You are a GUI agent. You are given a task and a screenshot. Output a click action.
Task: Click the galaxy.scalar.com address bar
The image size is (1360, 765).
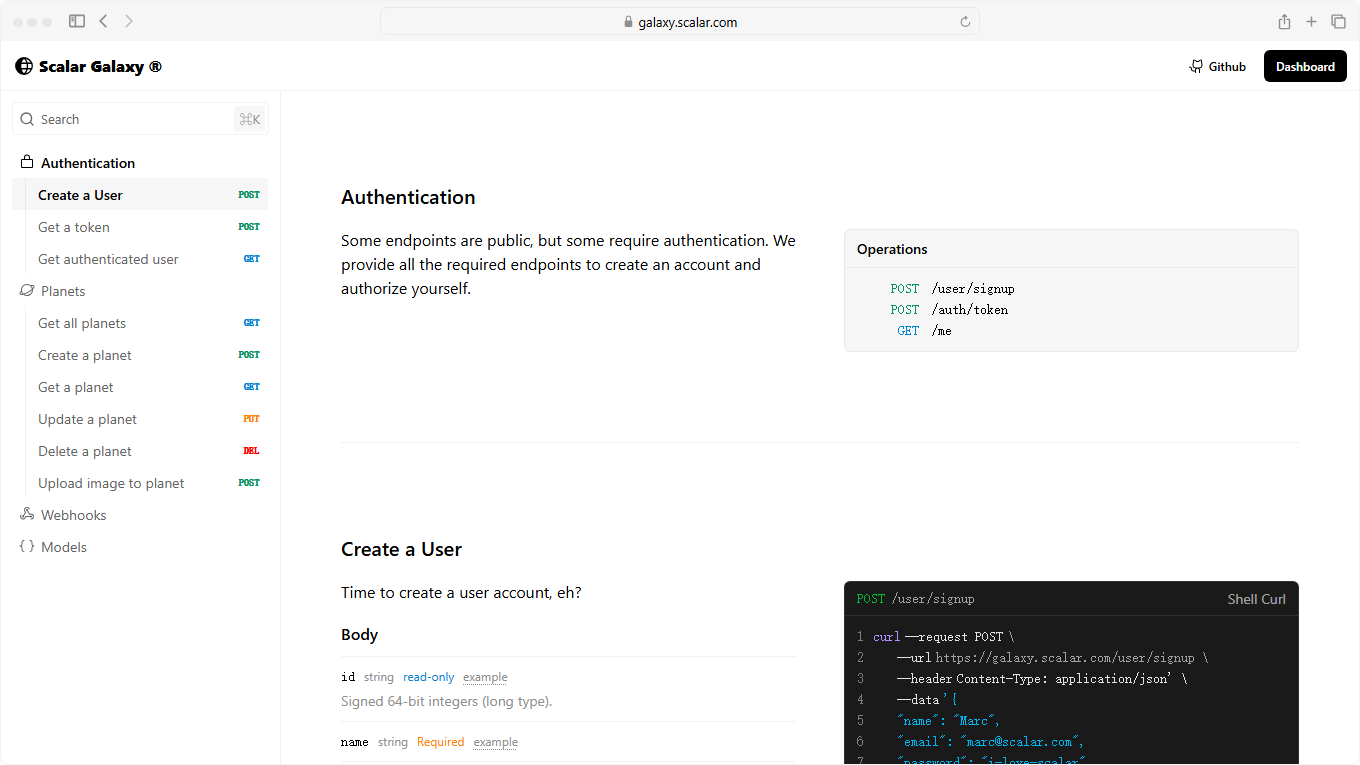tap(680, 22)
